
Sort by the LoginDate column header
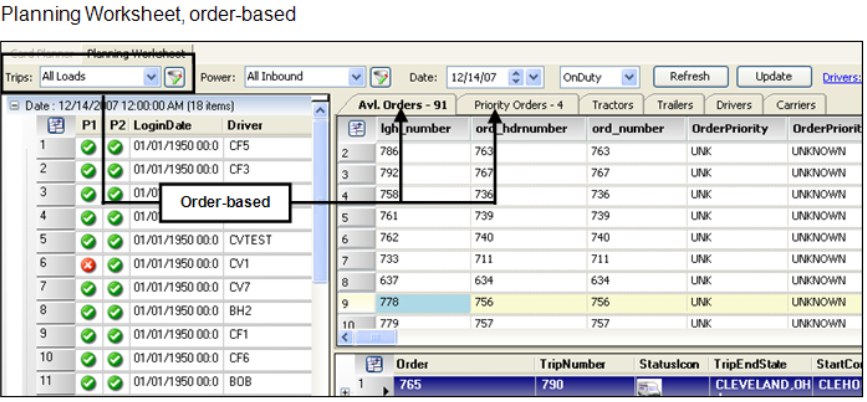(176, 126)
